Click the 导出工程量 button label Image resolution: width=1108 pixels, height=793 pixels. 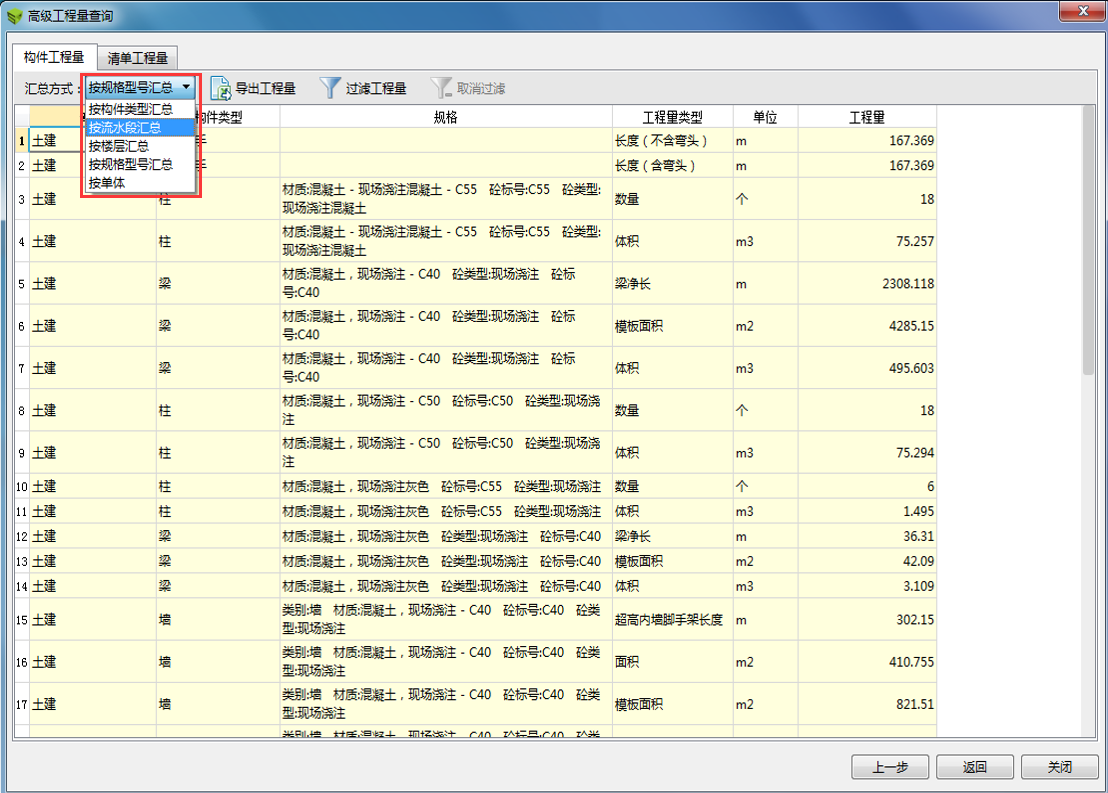(x=265, y=88)
